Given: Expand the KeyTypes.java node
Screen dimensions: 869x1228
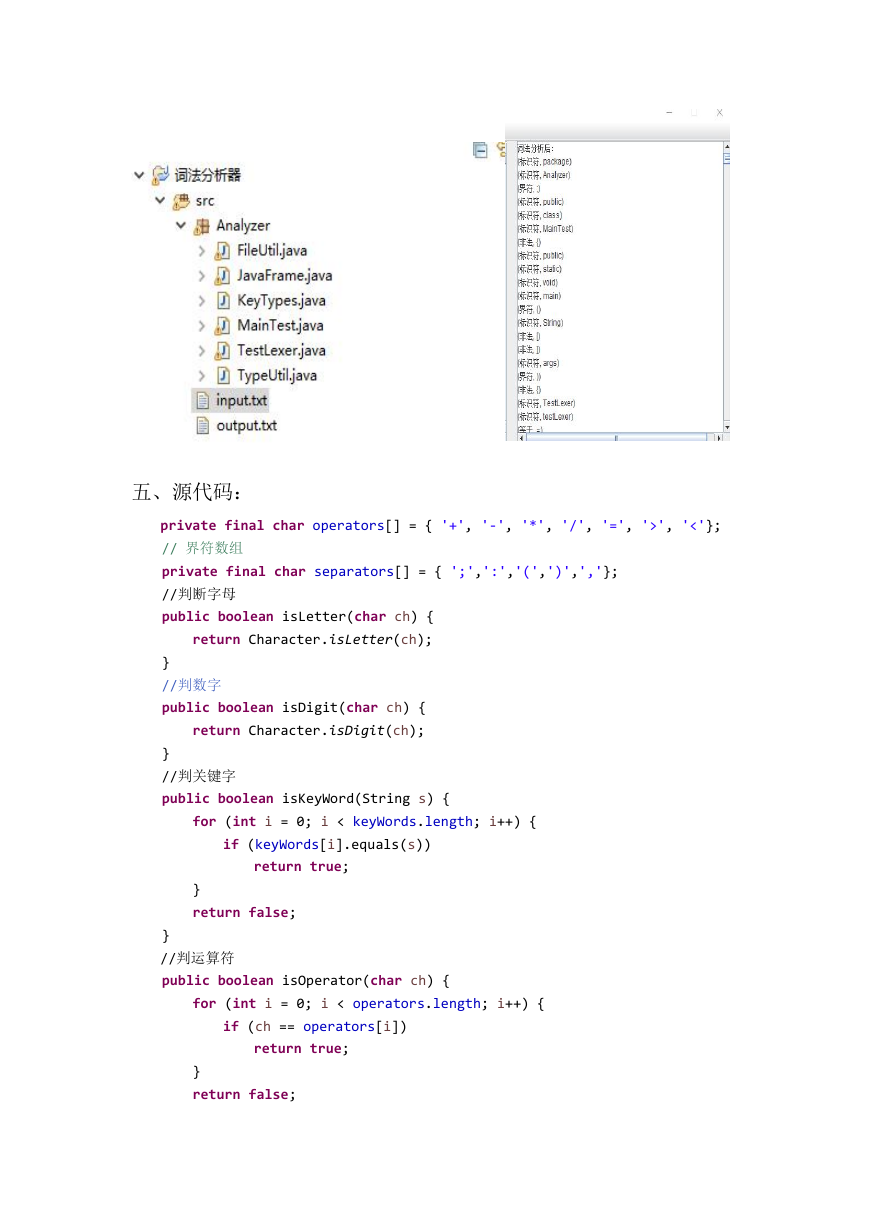Looking at the screenshot, I should click(x=201, y=301).
